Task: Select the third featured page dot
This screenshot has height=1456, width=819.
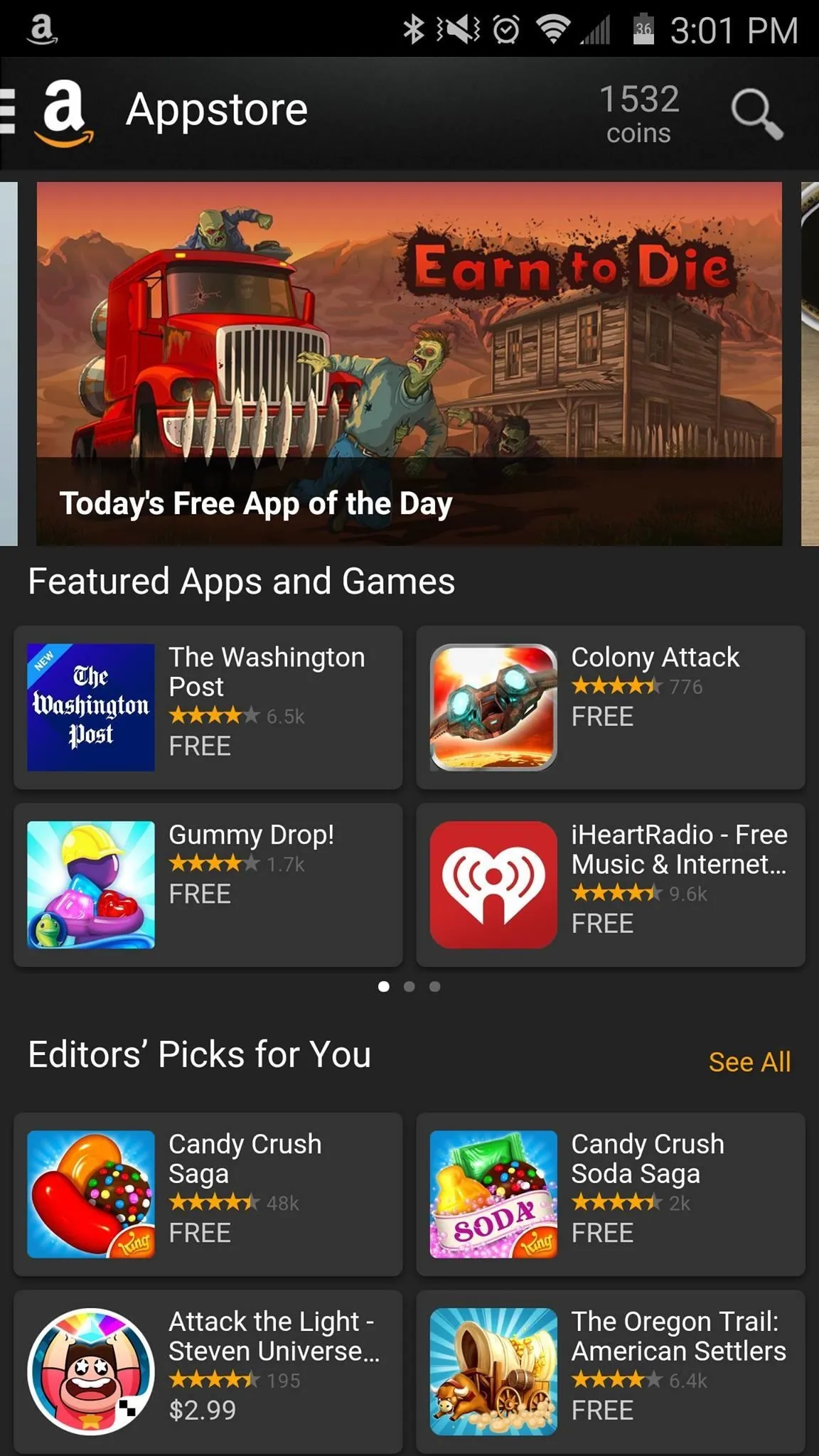Action: pos(434,986)
